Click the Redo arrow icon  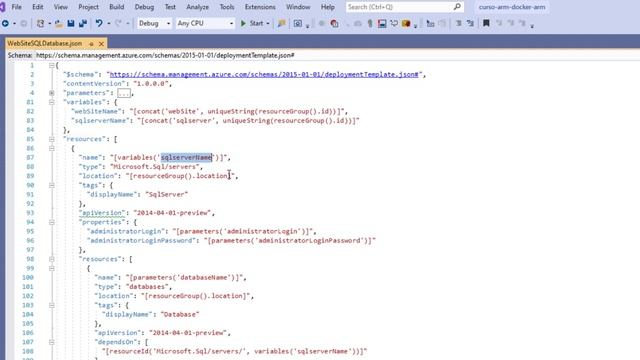coord(118,24)
